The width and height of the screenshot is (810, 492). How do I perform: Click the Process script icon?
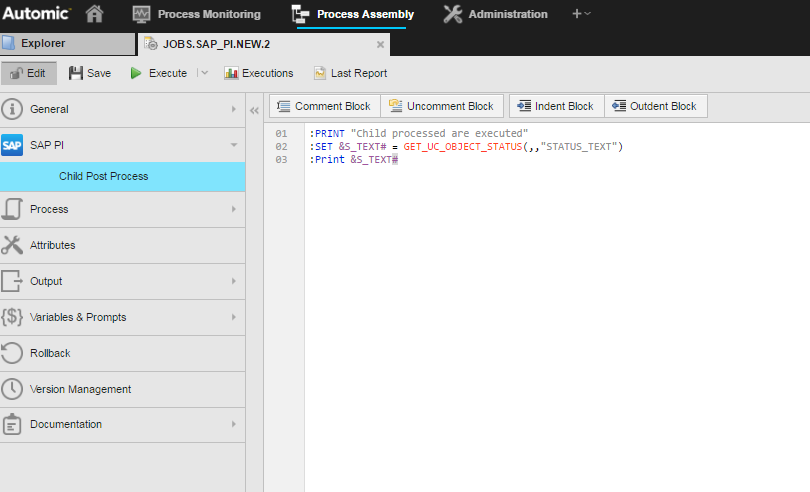pos(12,209)
